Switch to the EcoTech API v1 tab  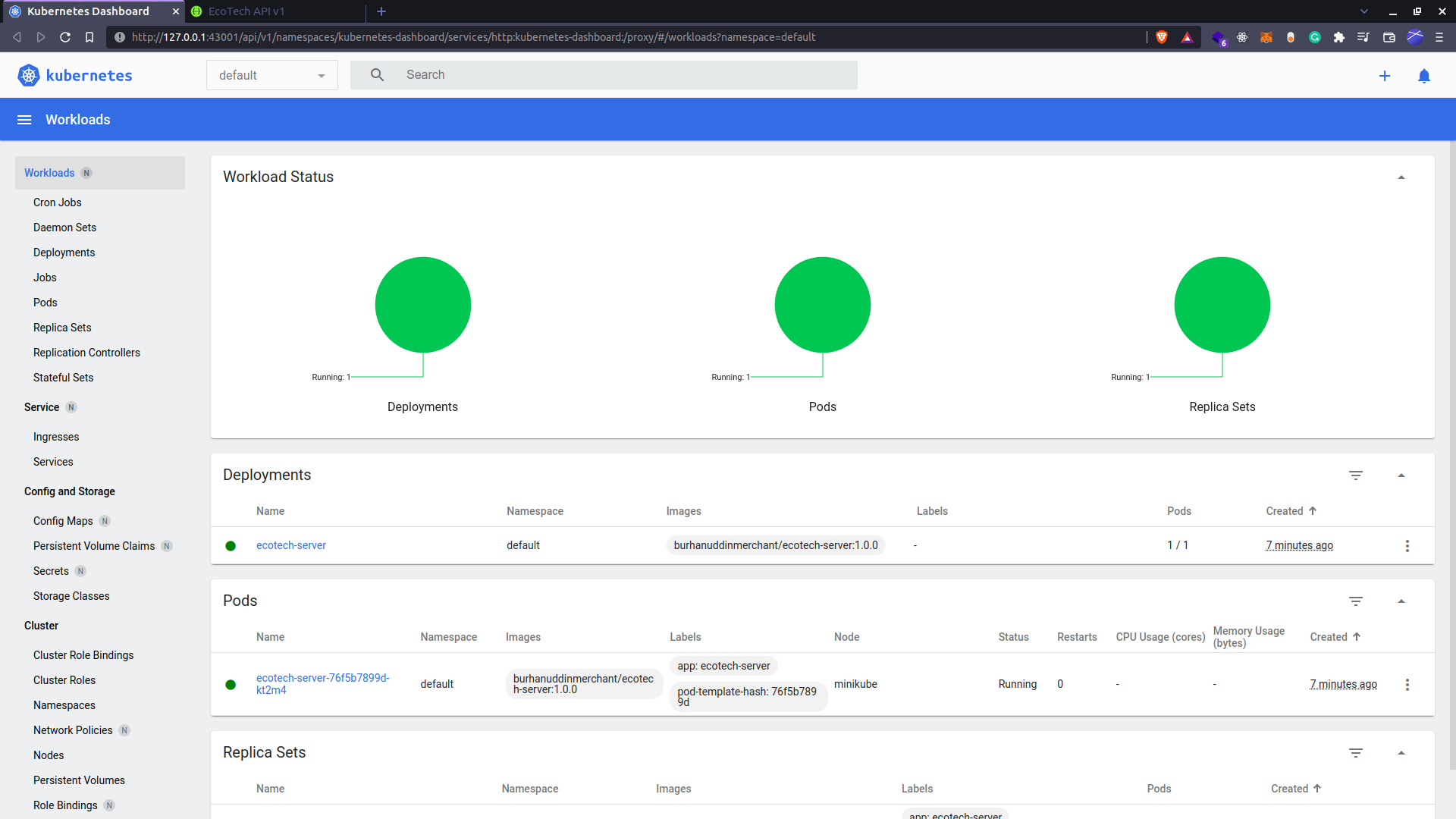(x=246, y=11)
